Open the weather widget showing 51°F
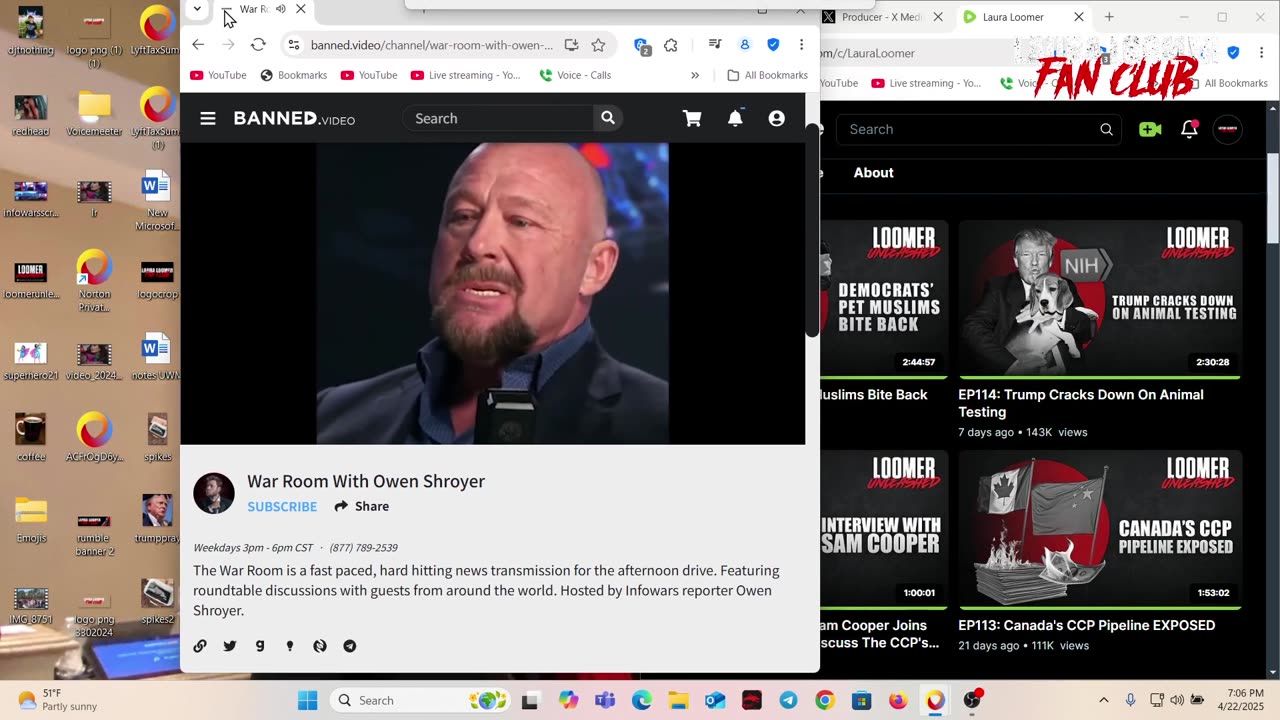The image size is (1280, 720). tap(58, 700)
